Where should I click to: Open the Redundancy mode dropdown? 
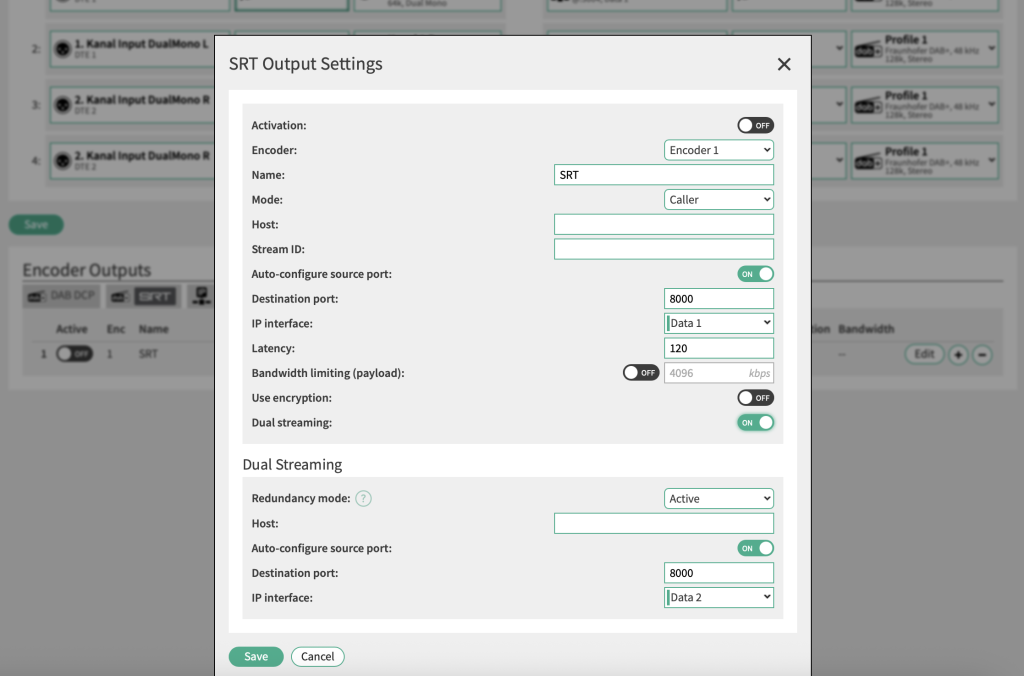[x=719, y=498]
